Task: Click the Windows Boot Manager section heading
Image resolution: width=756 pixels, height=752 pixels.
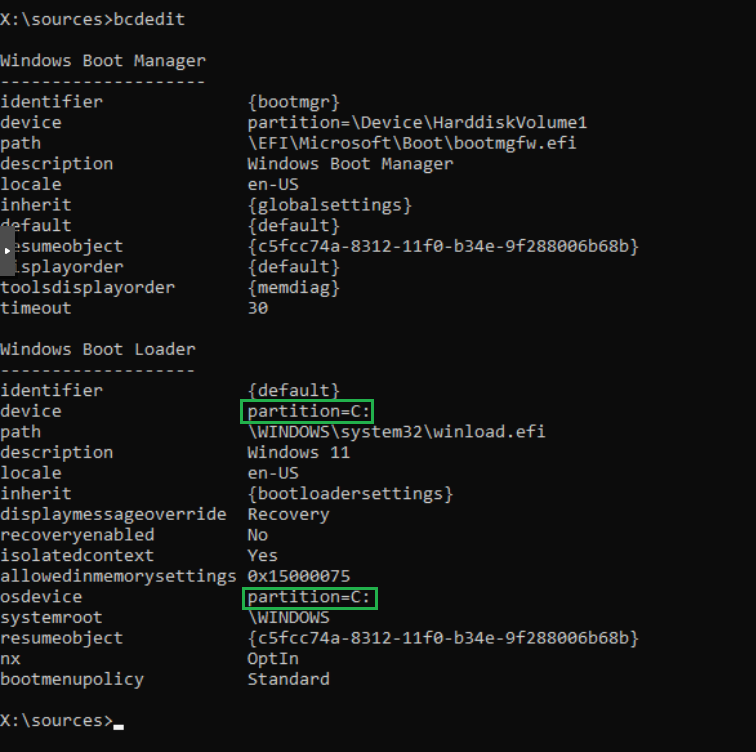Action: (103, 61)
